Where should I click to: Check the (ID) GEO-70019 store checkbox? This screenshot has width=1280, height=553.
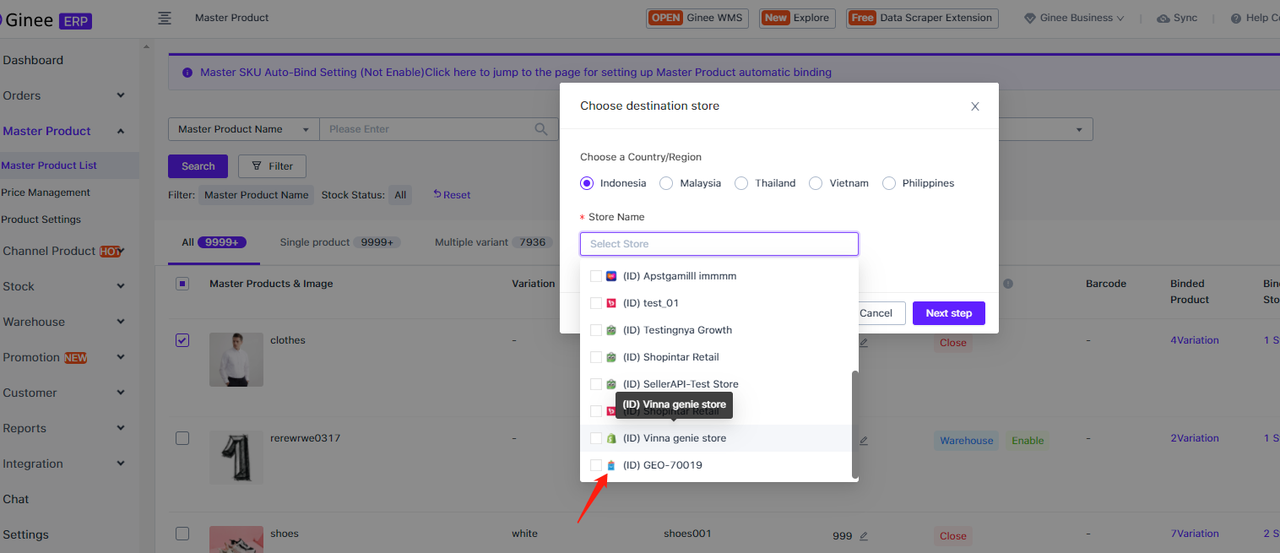pyautogui.click(x=596, y=465)
